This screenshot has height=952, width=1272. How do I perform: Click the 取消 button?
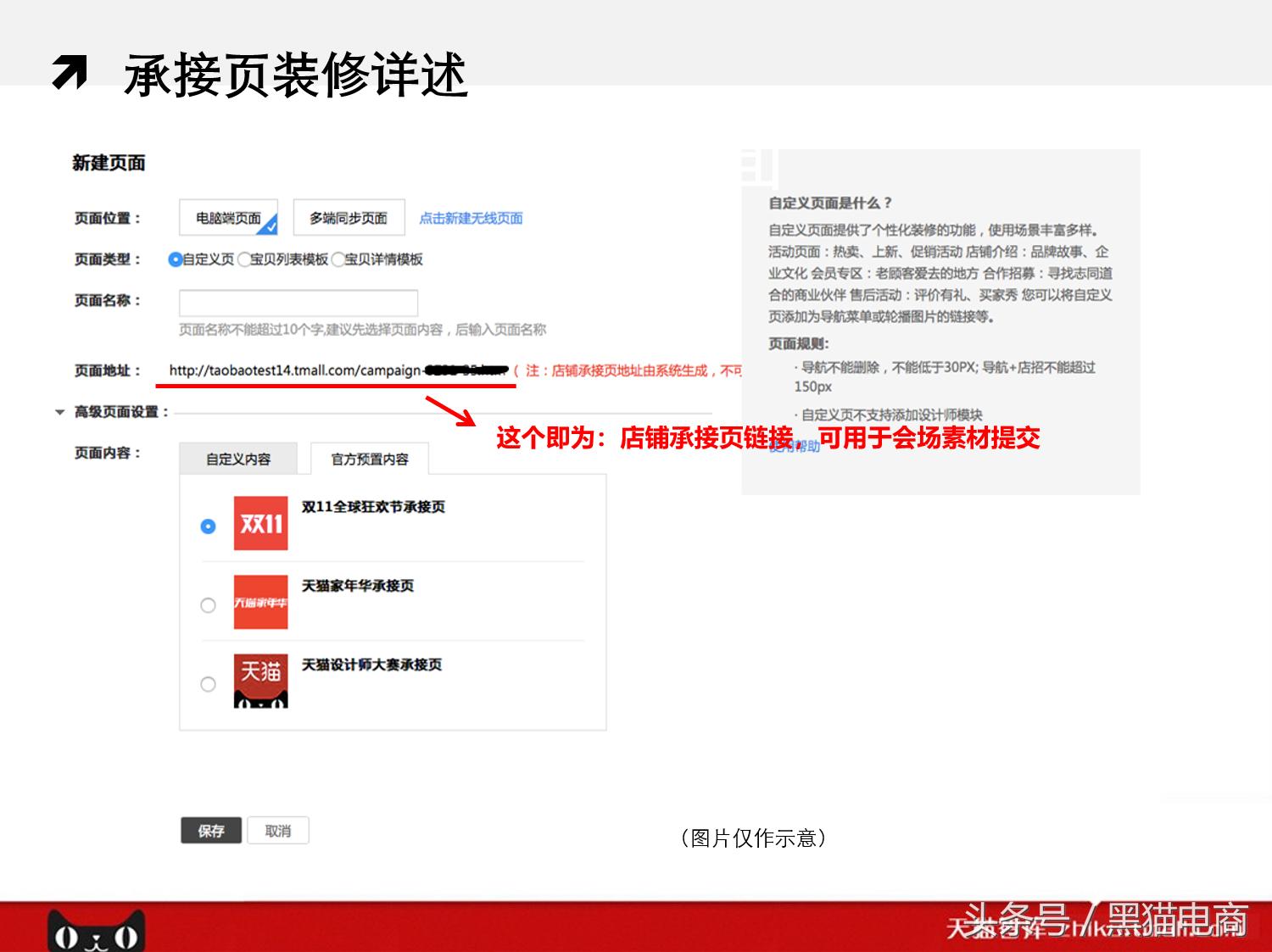click(279, 831)
